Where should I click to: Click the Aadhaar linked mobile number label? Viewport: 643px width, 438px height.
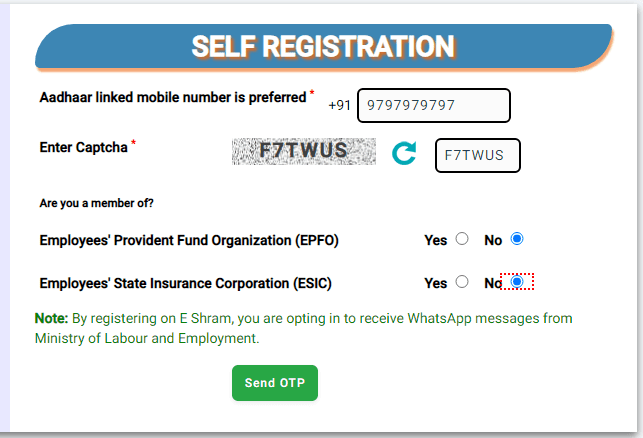(x=173, y=98)
